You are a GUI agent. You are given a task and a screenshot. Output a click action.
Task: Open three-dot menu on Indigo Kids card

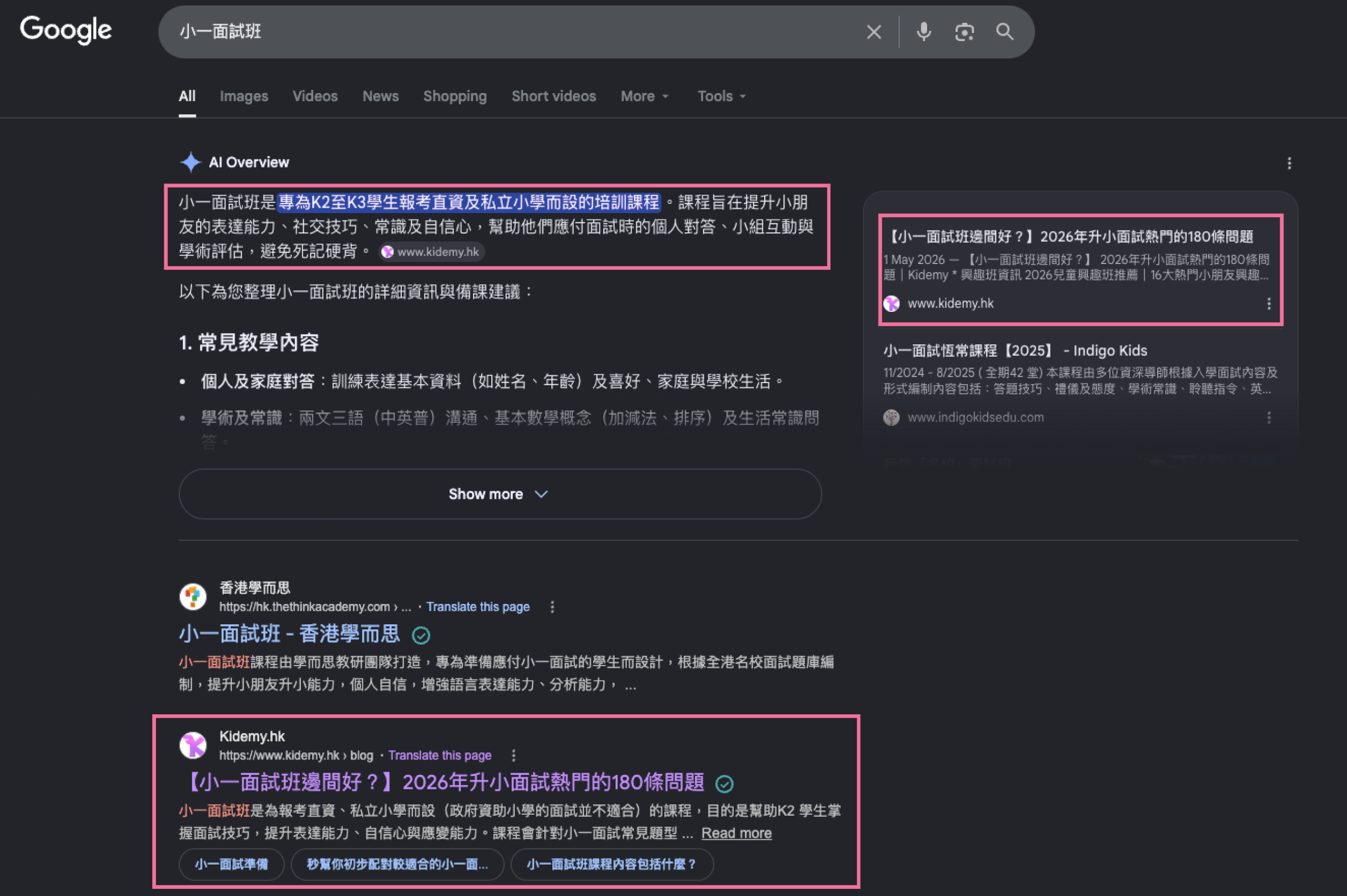point(1268,417)
